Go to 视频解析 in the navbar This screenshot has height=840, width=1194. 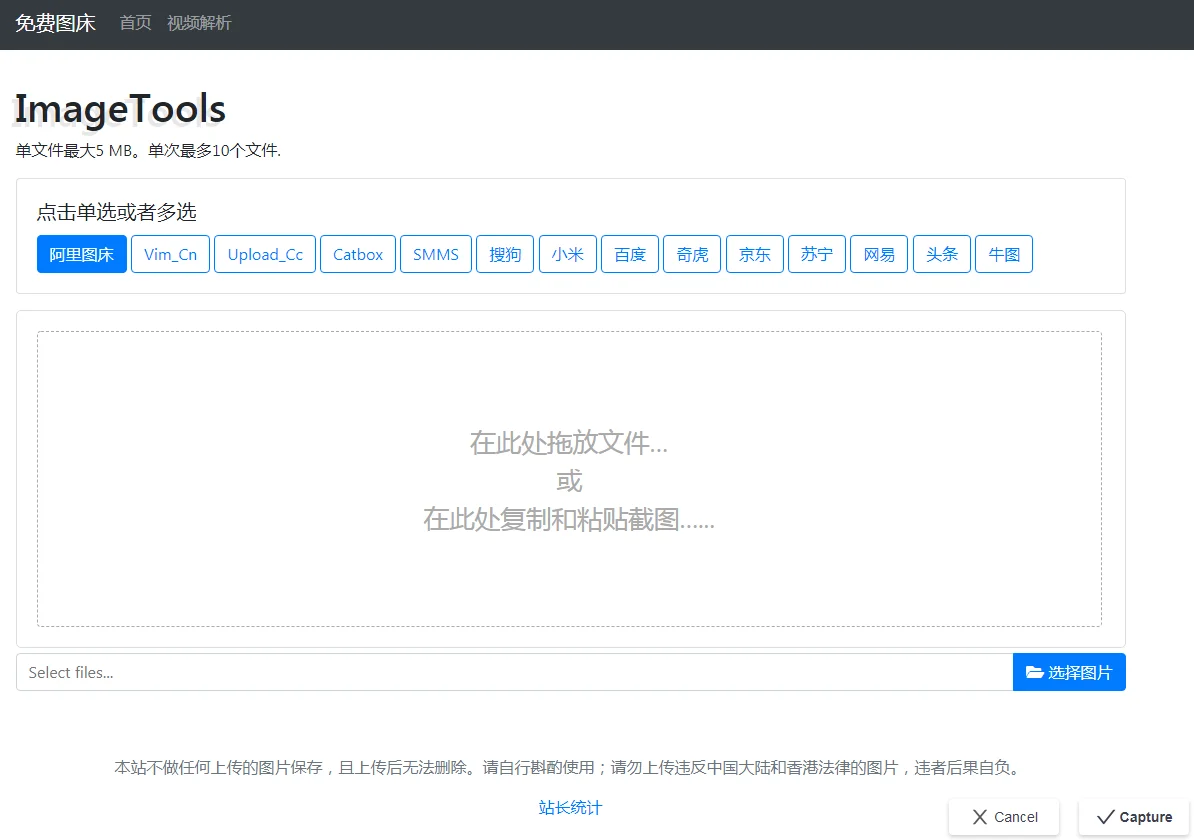pyautogui.click(x=199, y=24)
